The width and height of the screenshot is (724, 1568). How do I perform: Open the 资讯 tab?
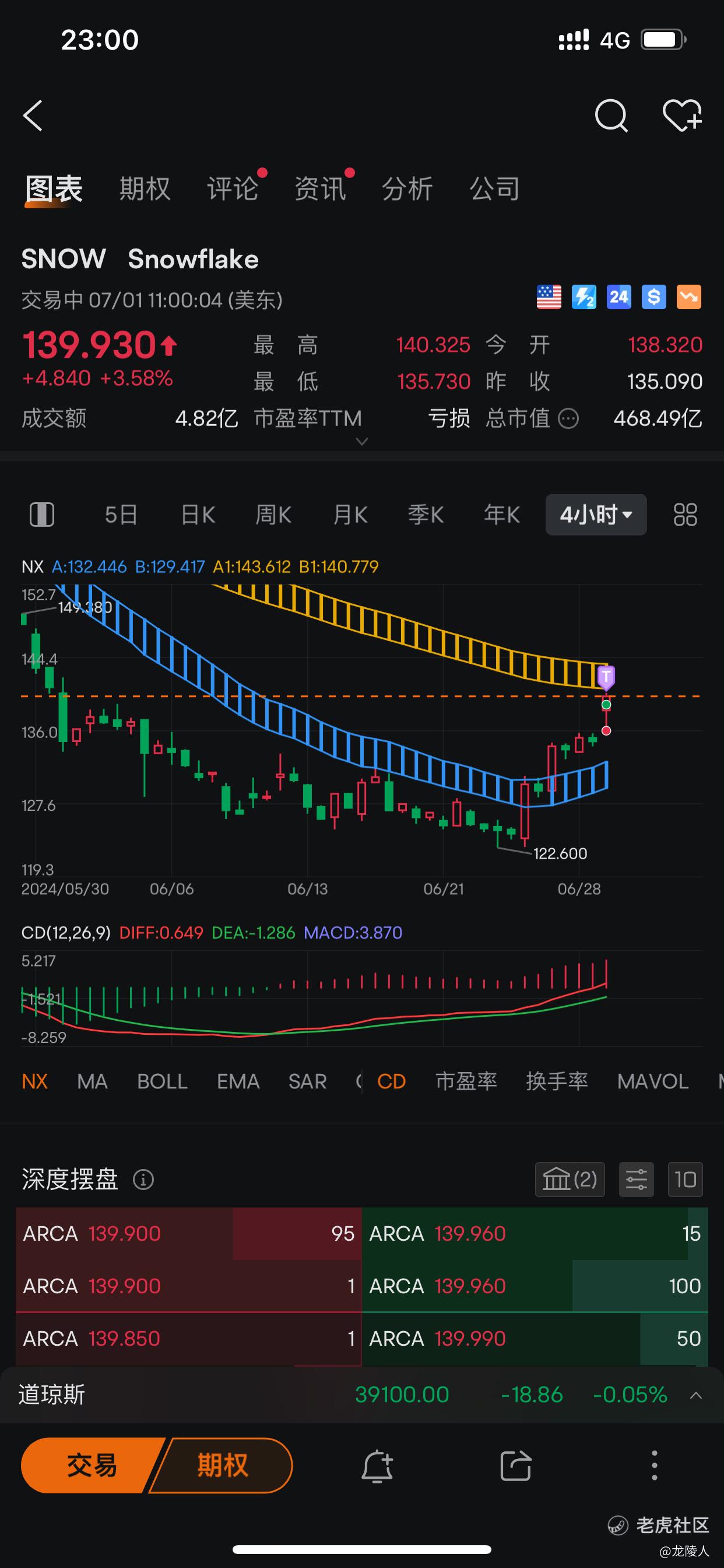pos(320,188)
